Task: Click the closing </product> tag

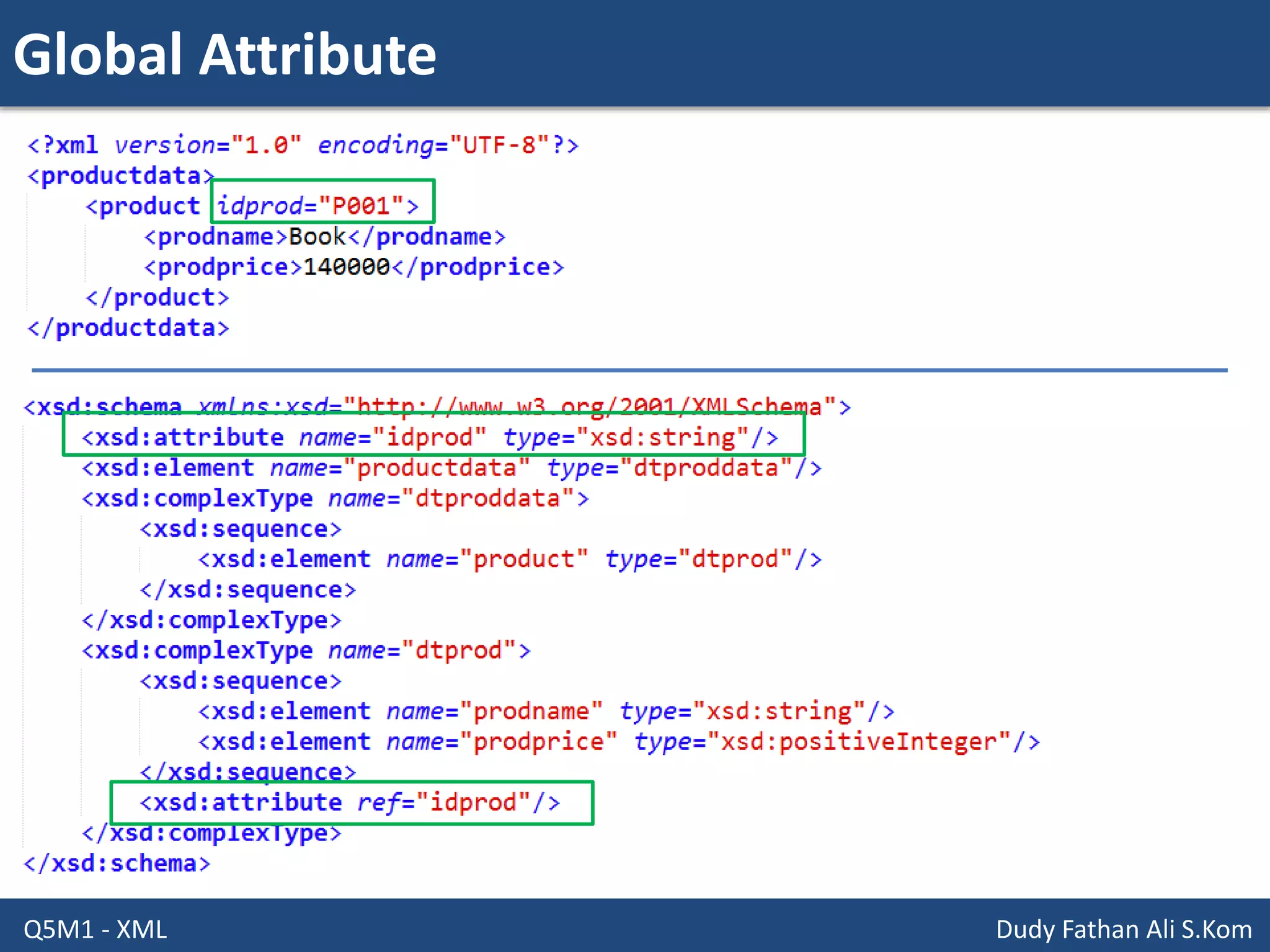Action: tap(158, 297)
